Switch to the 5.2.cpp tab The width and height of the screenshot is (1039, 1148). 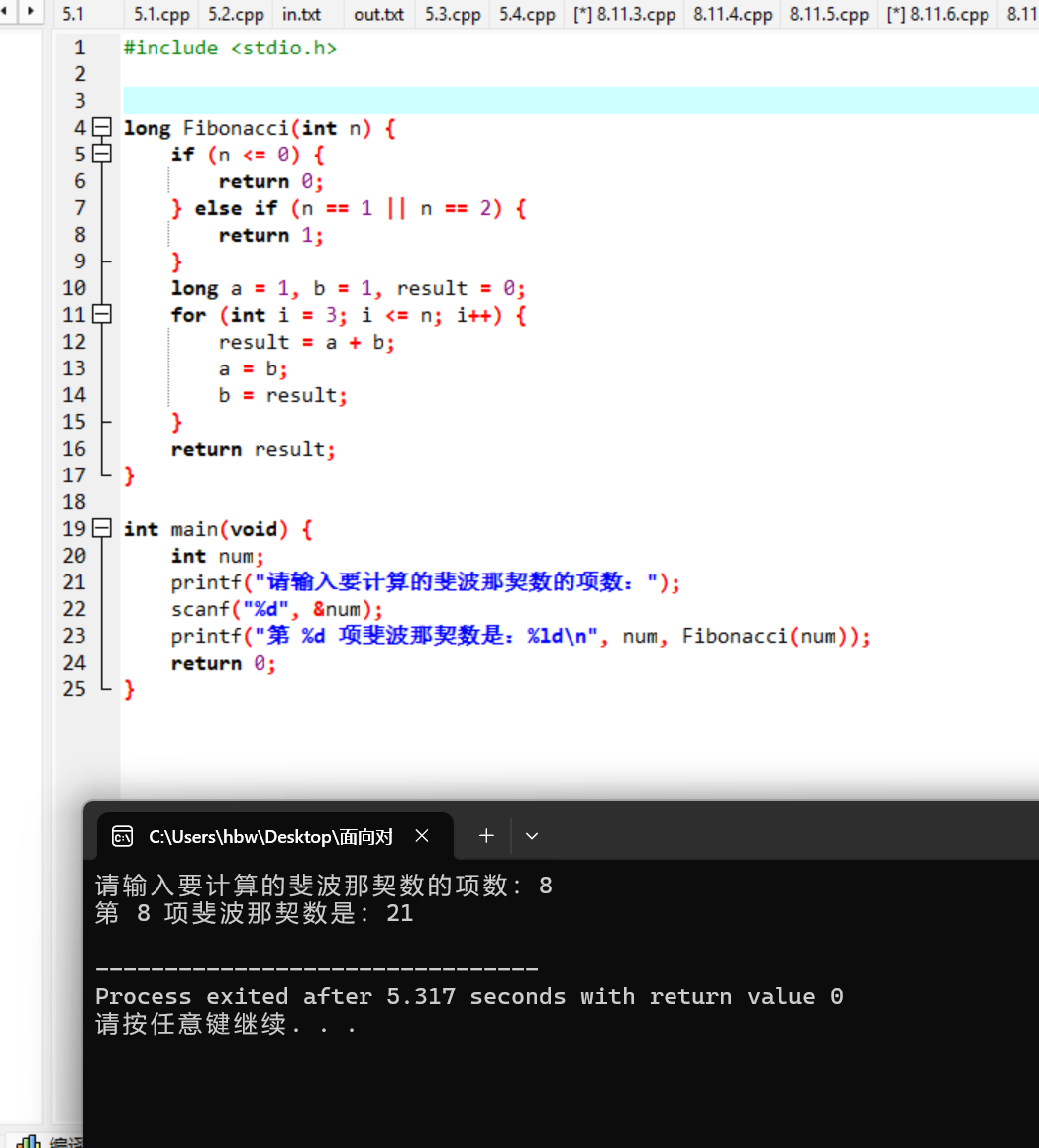[x=236, y=14]
